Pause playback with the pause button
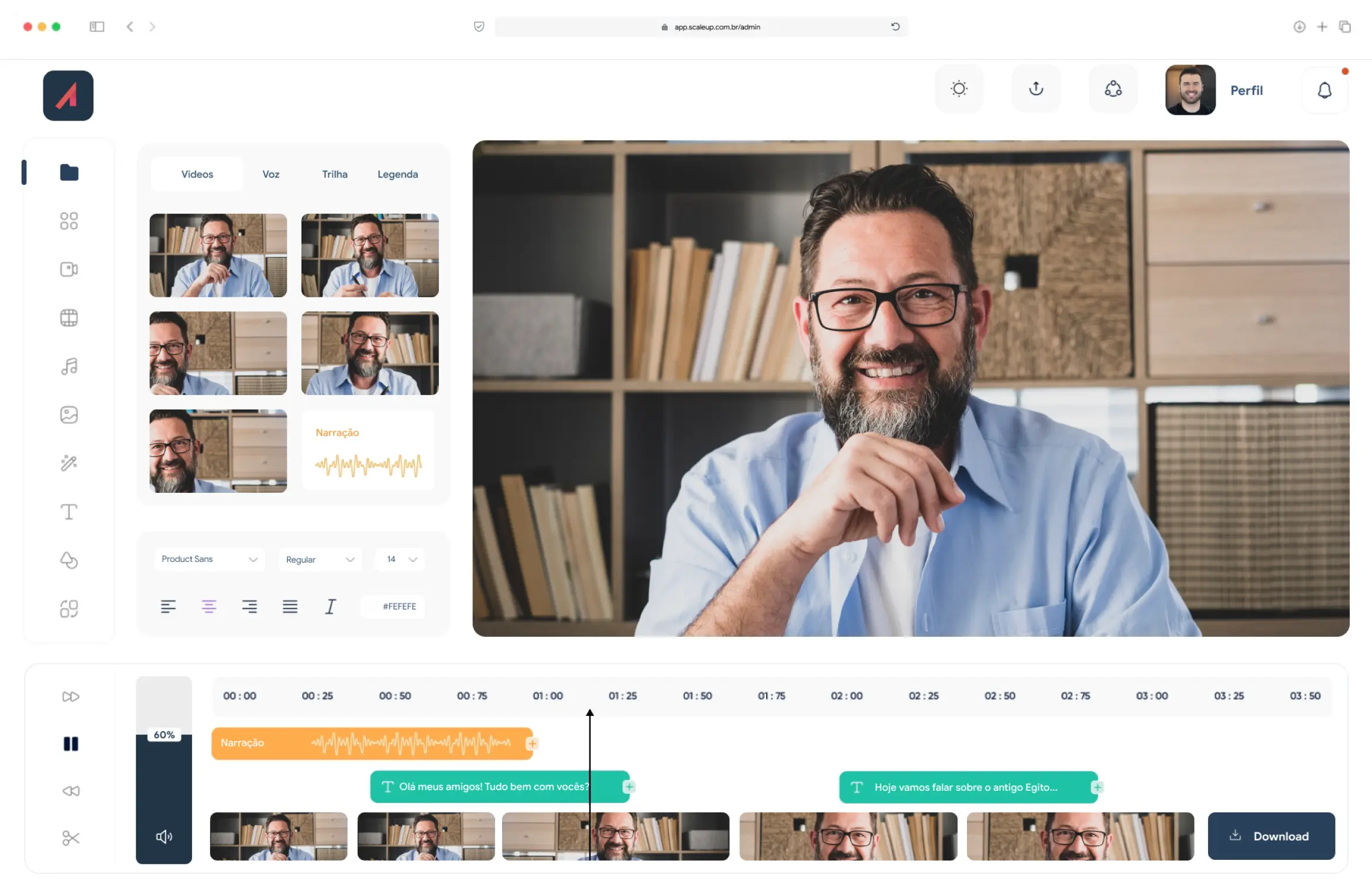The width and height of the screenshot is (1372, 885). point(70,744)
